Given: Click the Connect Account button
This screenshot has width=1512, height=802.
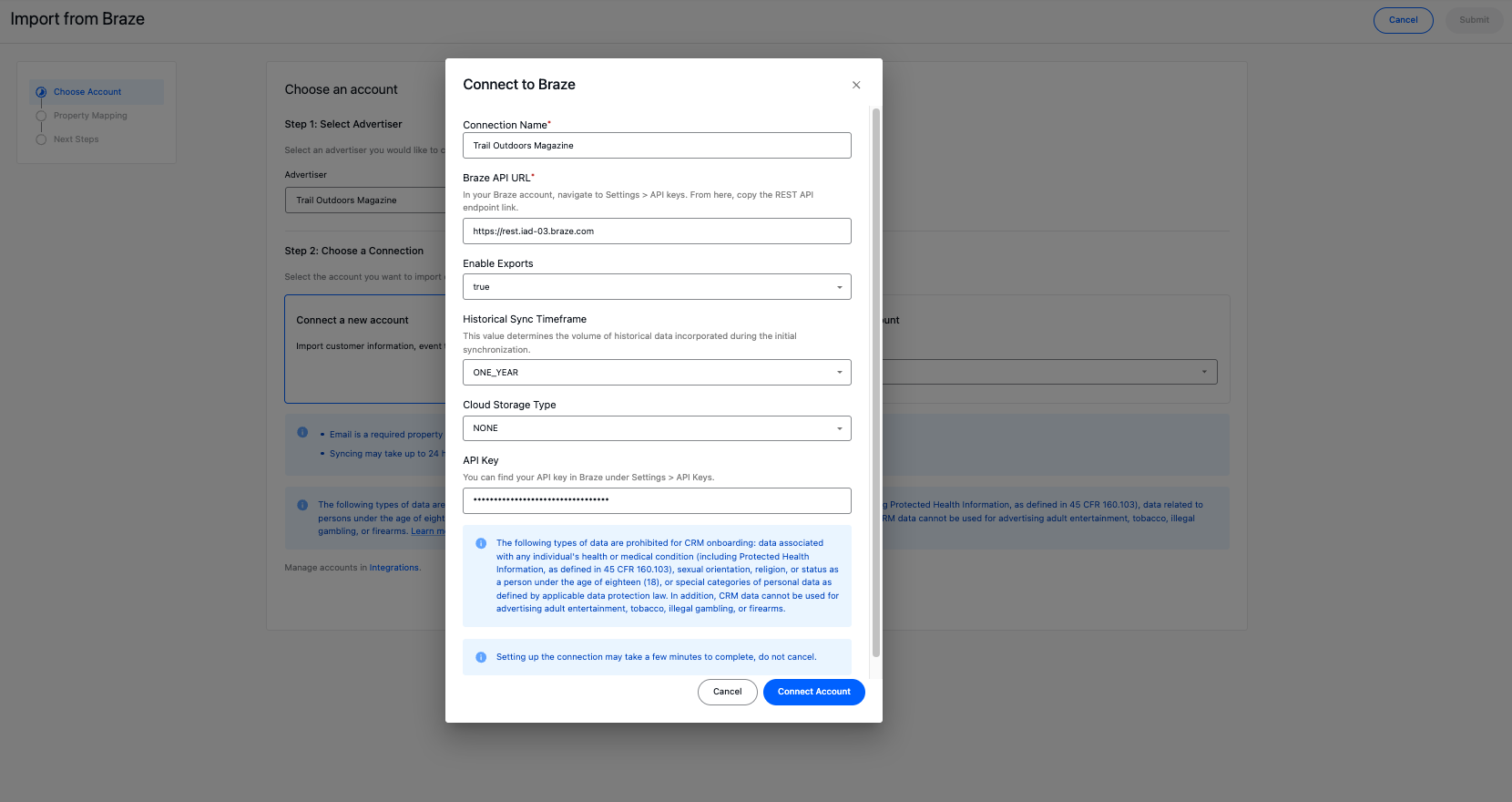Looking at the screenshot, I should (813, 692).
